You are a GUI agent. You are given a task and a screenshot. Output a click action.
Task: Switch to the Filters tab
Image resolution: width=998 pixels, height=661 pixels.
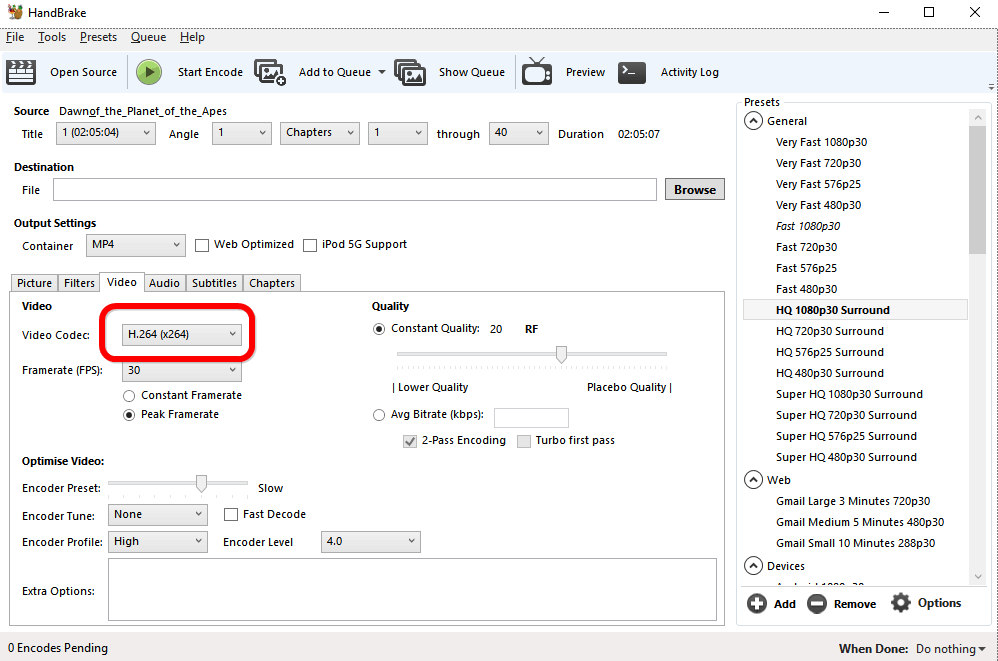coord(79,283)
